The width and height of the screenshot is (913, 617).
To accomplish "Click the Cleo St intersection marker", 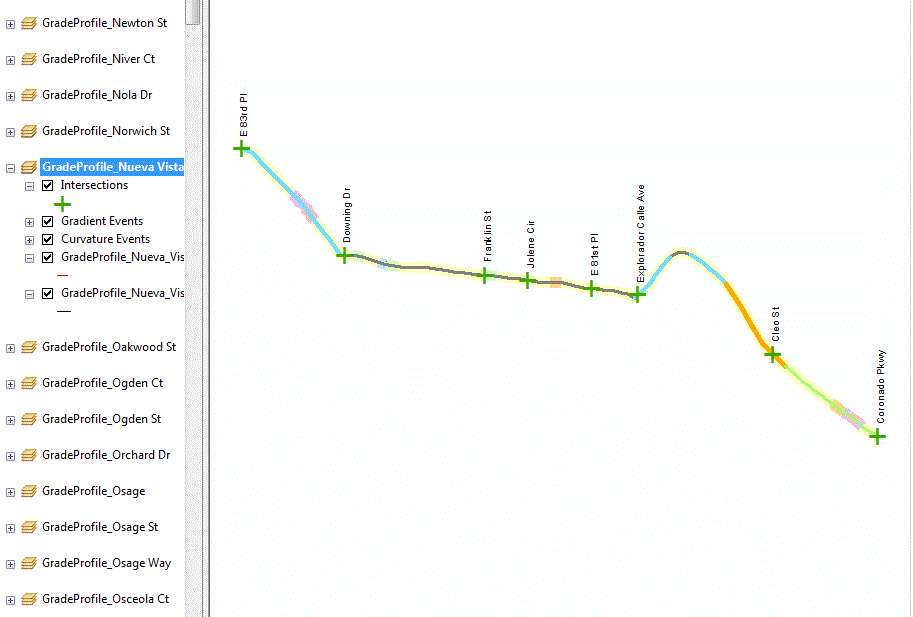I will pos(772,354).
